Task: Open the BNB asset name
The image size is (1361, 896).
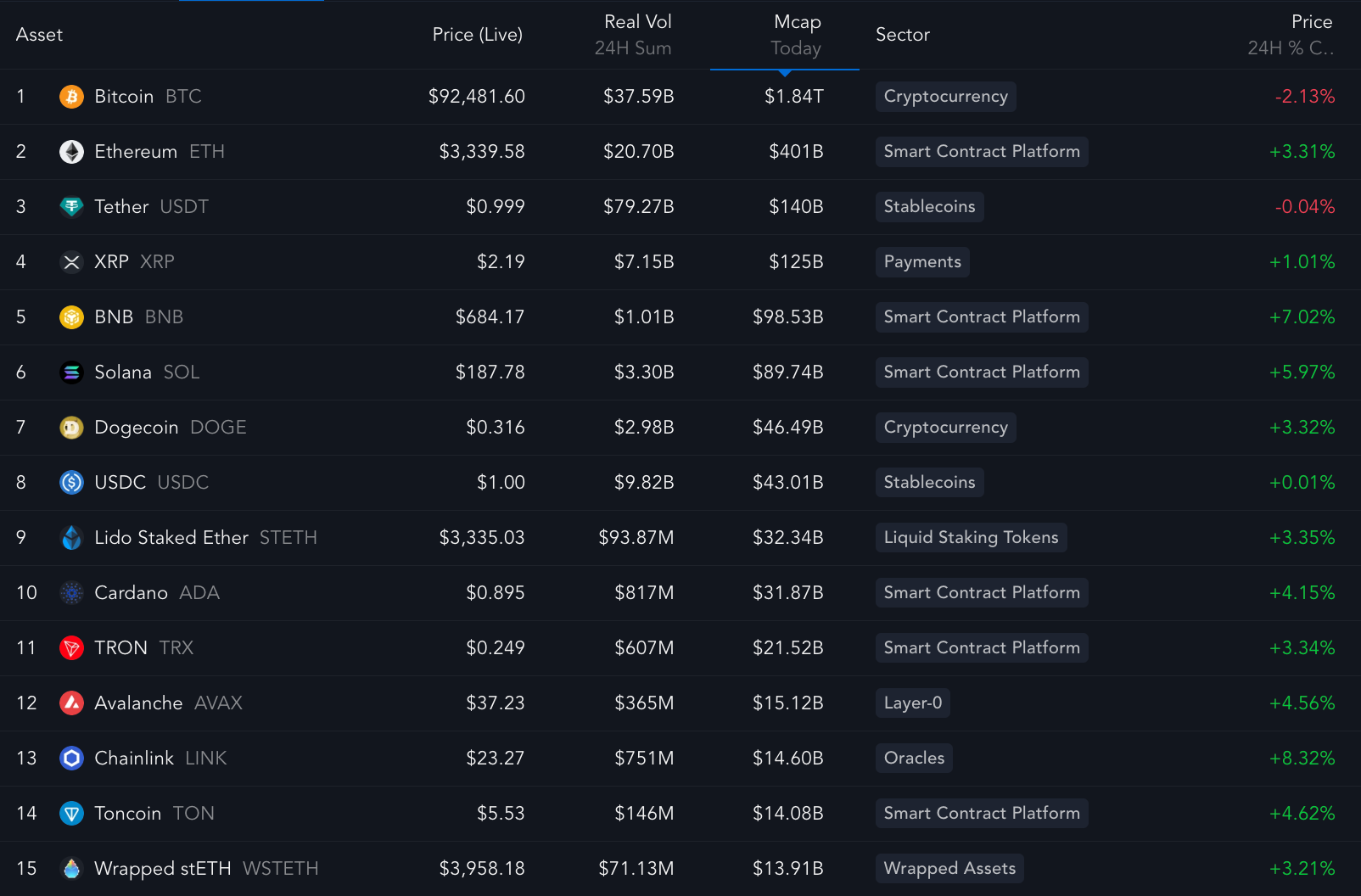Action: tap(114, 317)
